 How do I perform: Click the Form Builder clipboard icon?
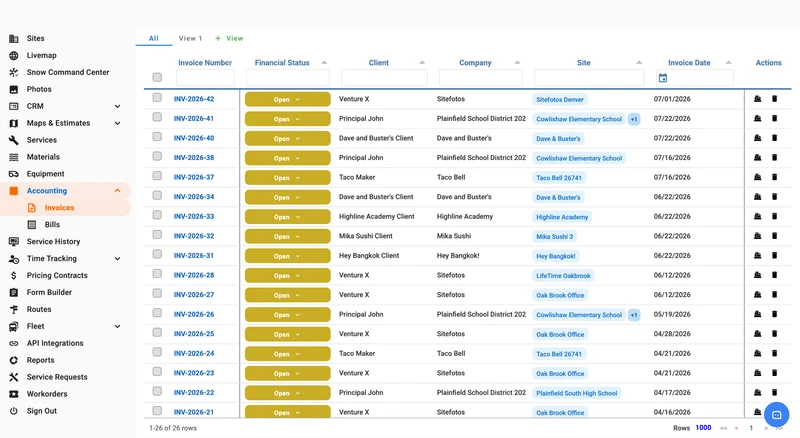pyautogui.click(x=14, y=293)
